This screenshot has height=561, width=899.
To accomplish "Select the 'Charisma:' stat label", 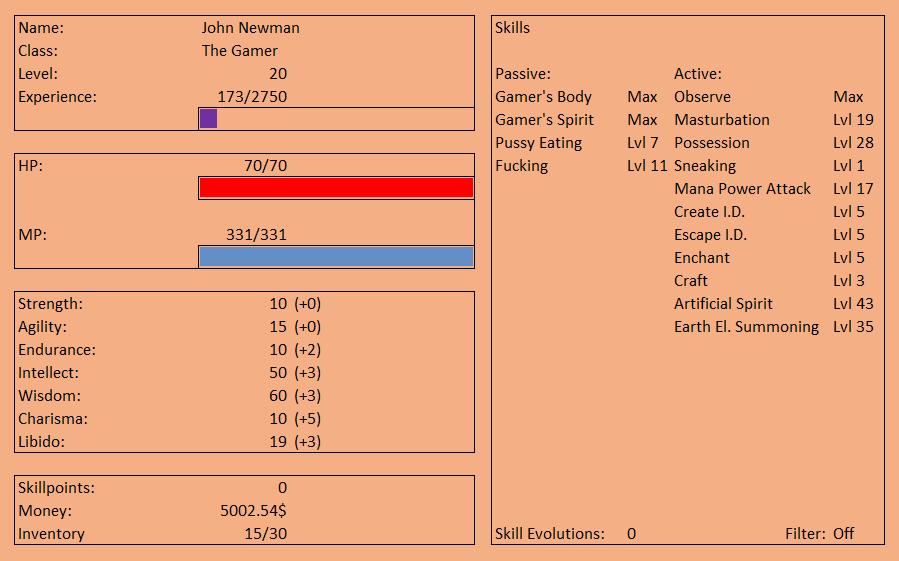I will [53, 418].
